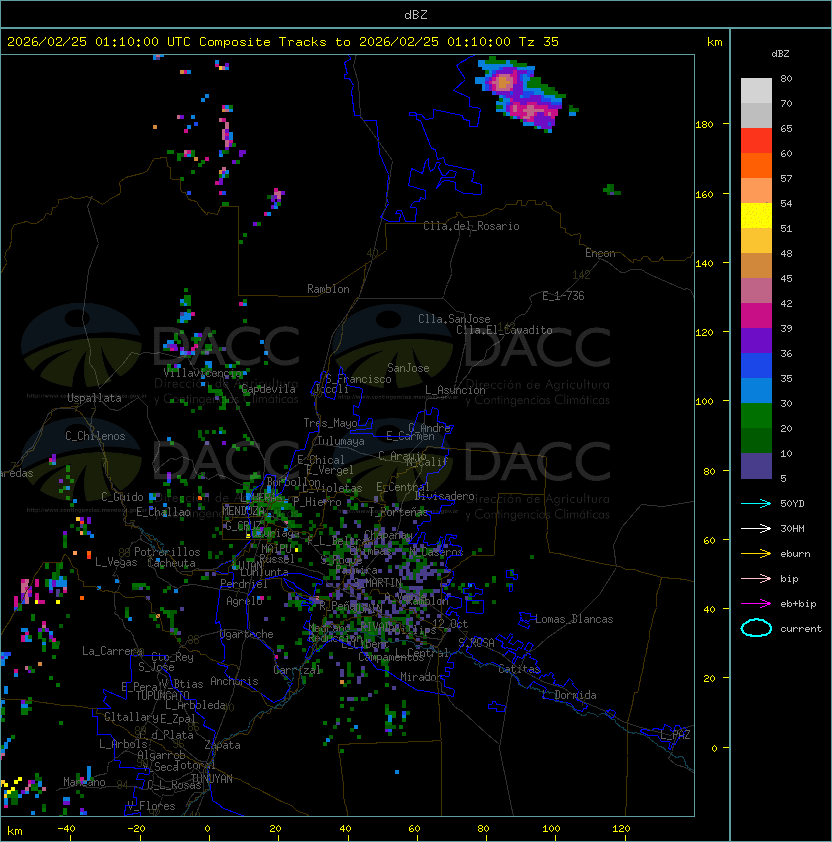
Task: Click the pink bip arrow in legend
Action: coord(756,578)
